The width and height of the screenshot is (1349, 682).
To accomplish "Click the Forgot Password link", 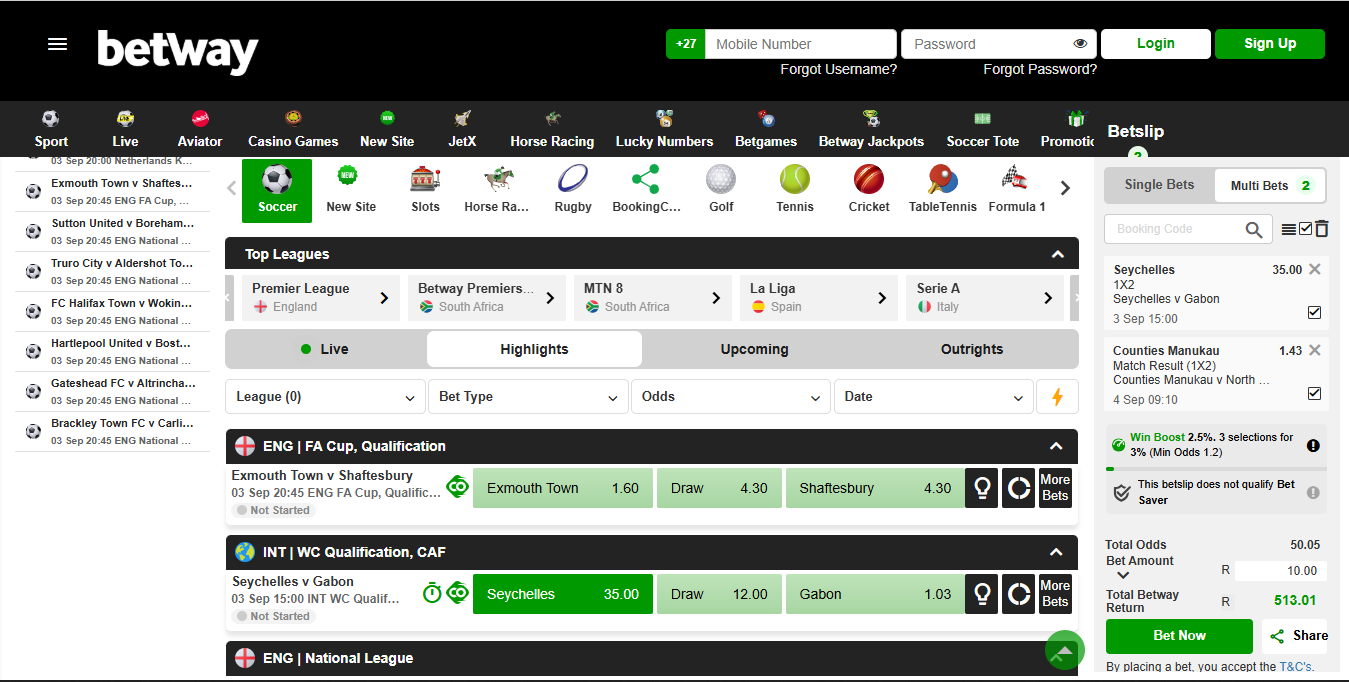I will point(1040,69).
